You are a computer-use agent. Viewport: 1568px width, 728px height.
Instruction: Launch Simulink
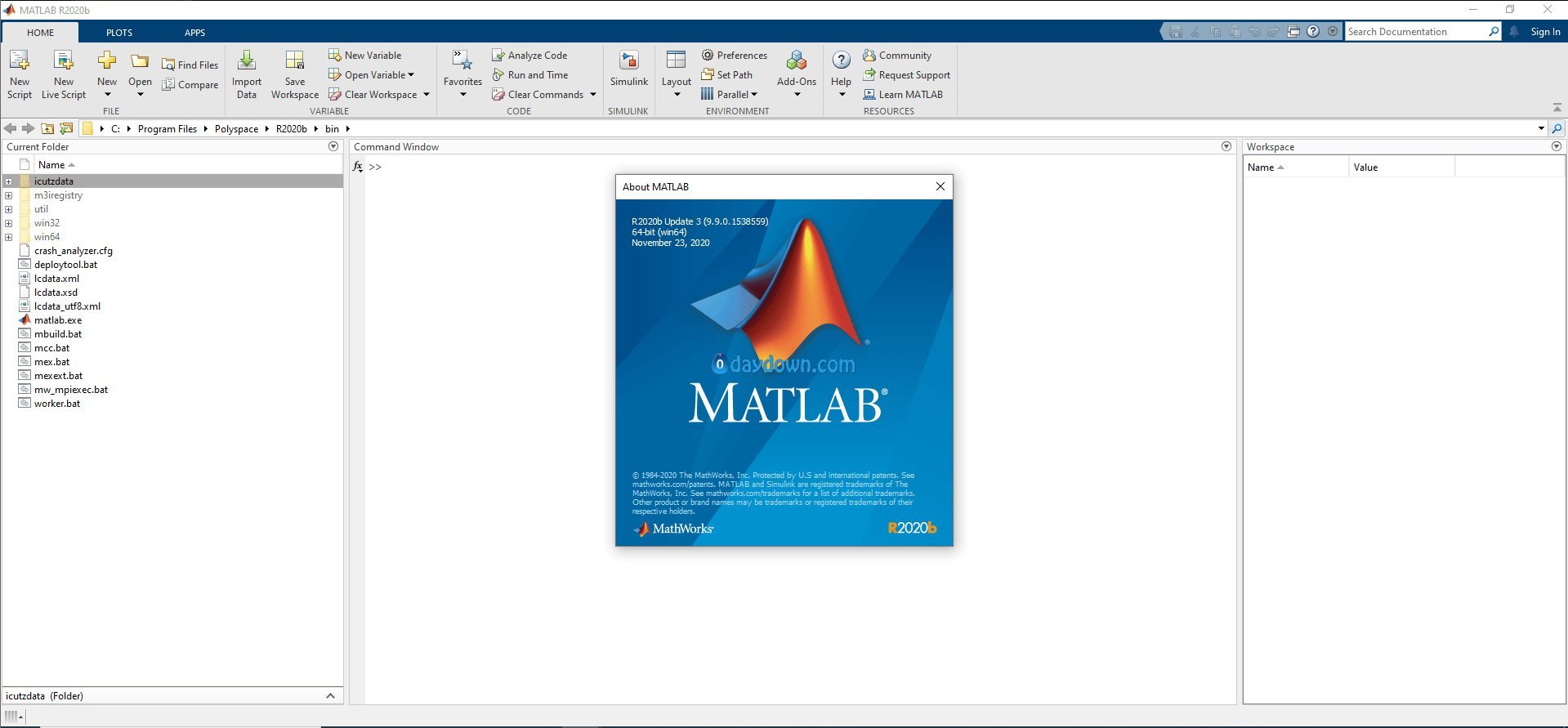coord(628,69)
